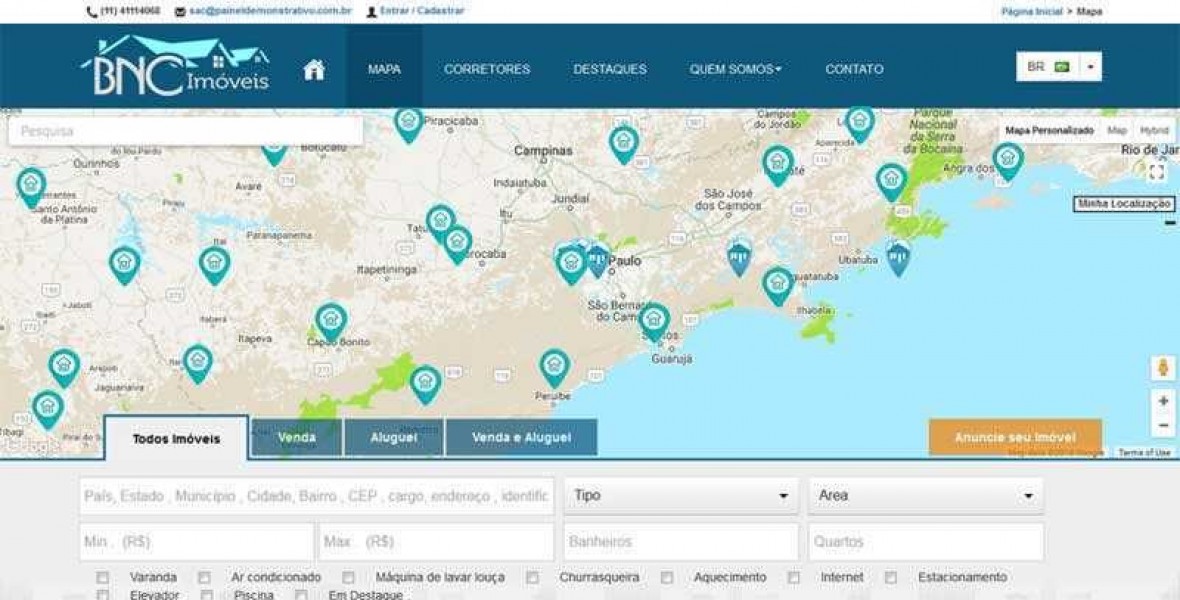Enable the Varanda checkbox
This screenshot has width=1180, height=600.
click(102, 577)
